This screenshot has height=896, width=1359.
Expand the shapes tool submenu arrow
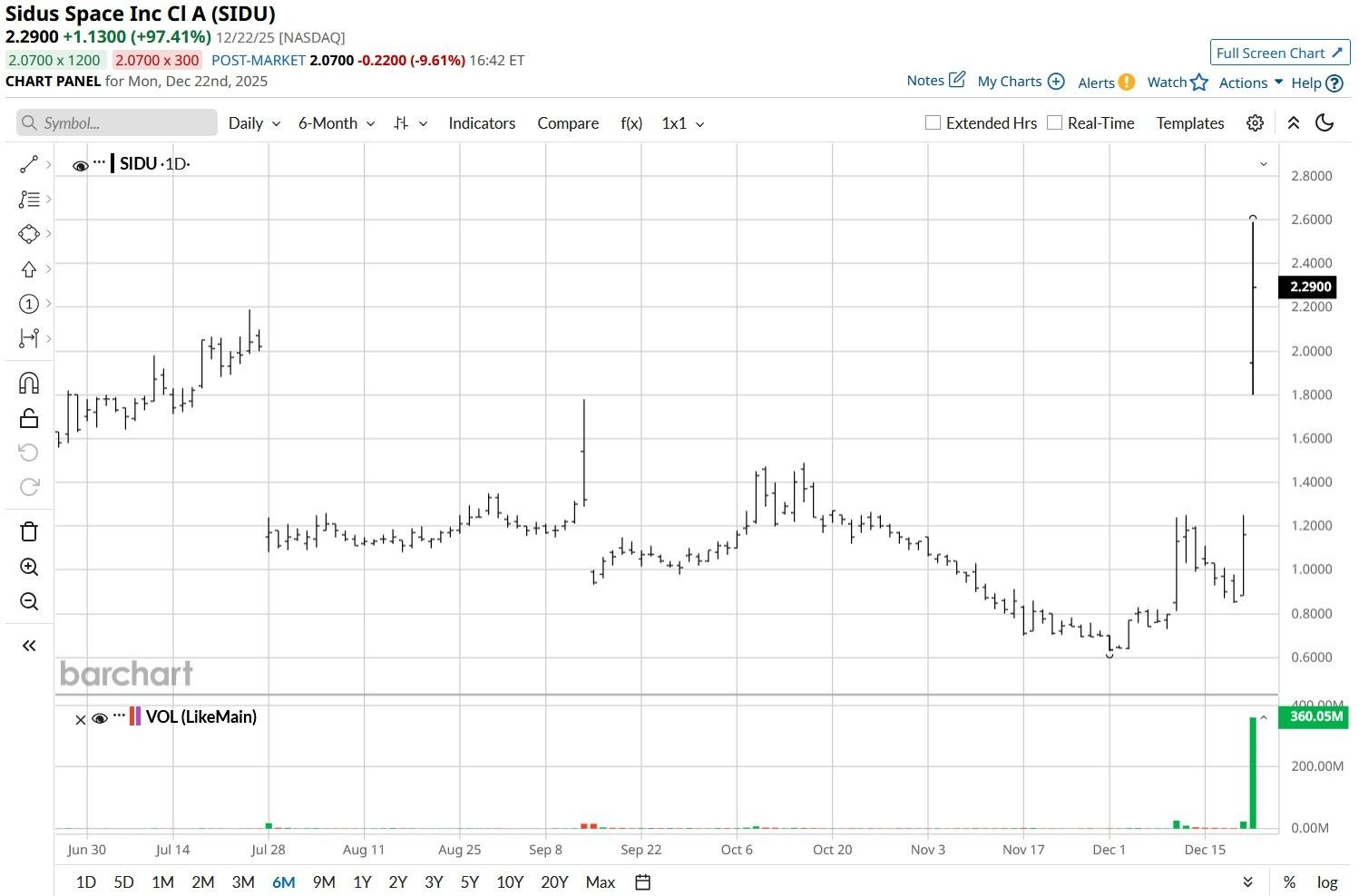(48, 234)
